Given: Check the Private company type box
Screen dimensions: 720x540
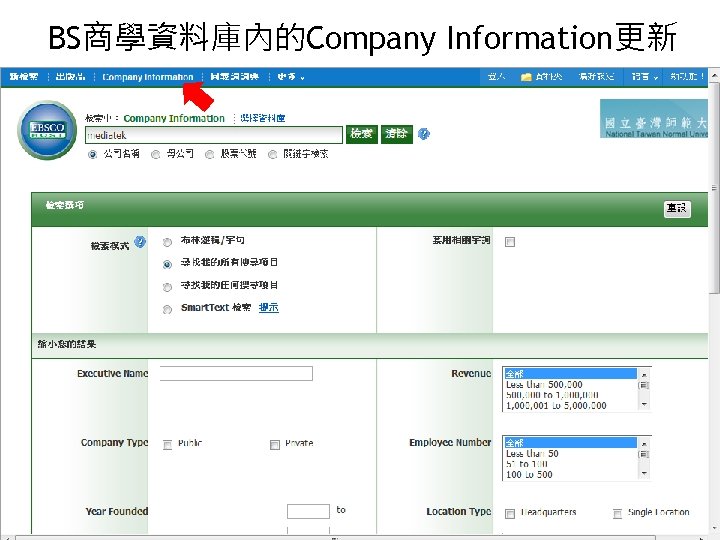Looking at the screenshot, I should (275, 444).
